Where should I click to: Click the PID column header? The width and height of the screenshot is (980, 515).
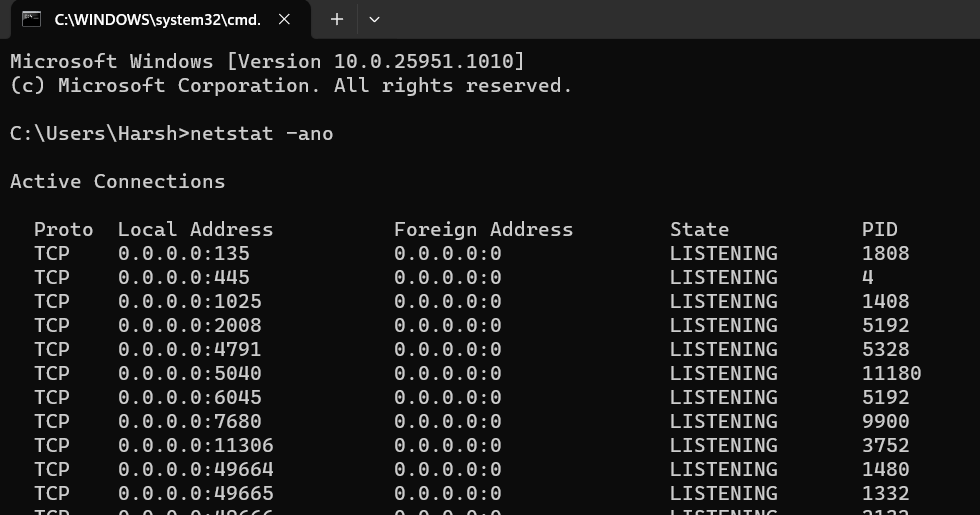tap(880, 229)
